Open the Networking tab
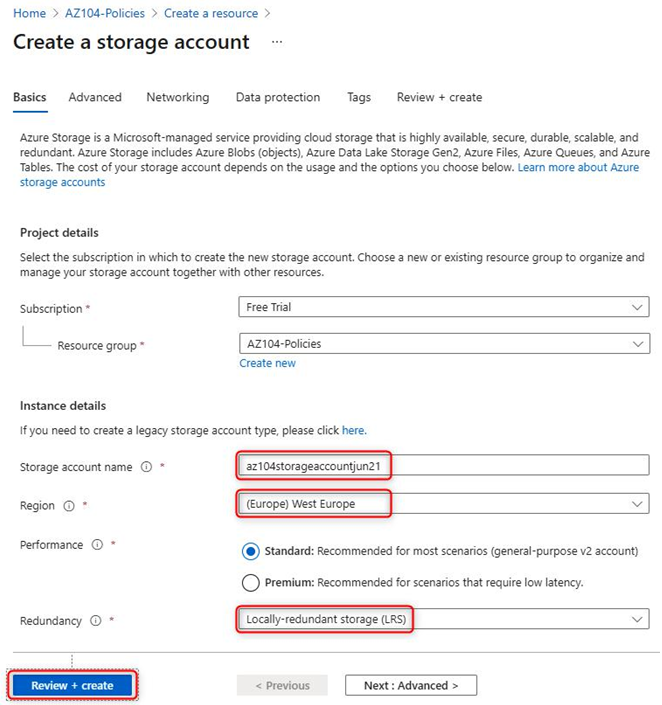Screen dimensions: 662x705 [178, 97]
